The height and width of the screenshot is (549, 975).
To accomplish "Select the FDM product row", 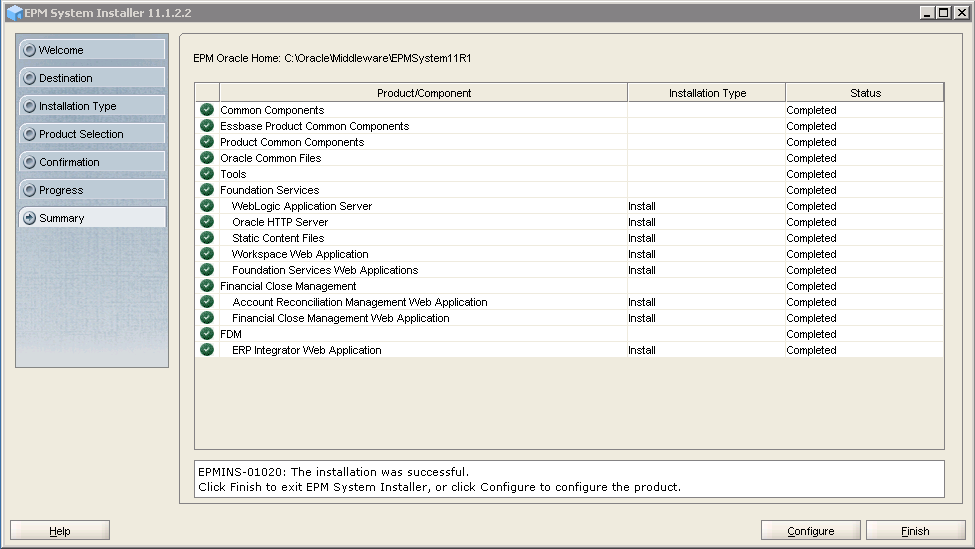I will 231,334.
